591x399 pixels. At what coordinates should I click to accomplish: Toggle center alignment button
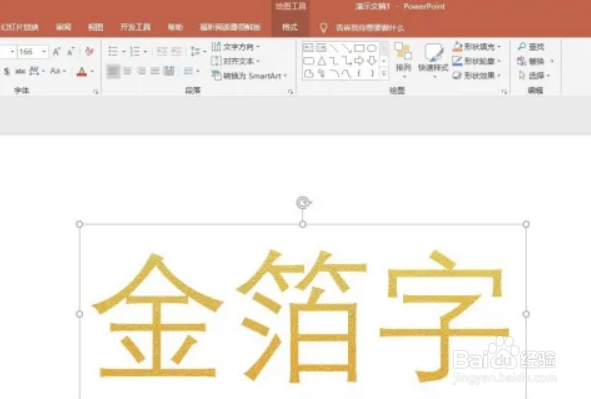tap(127, 71)
